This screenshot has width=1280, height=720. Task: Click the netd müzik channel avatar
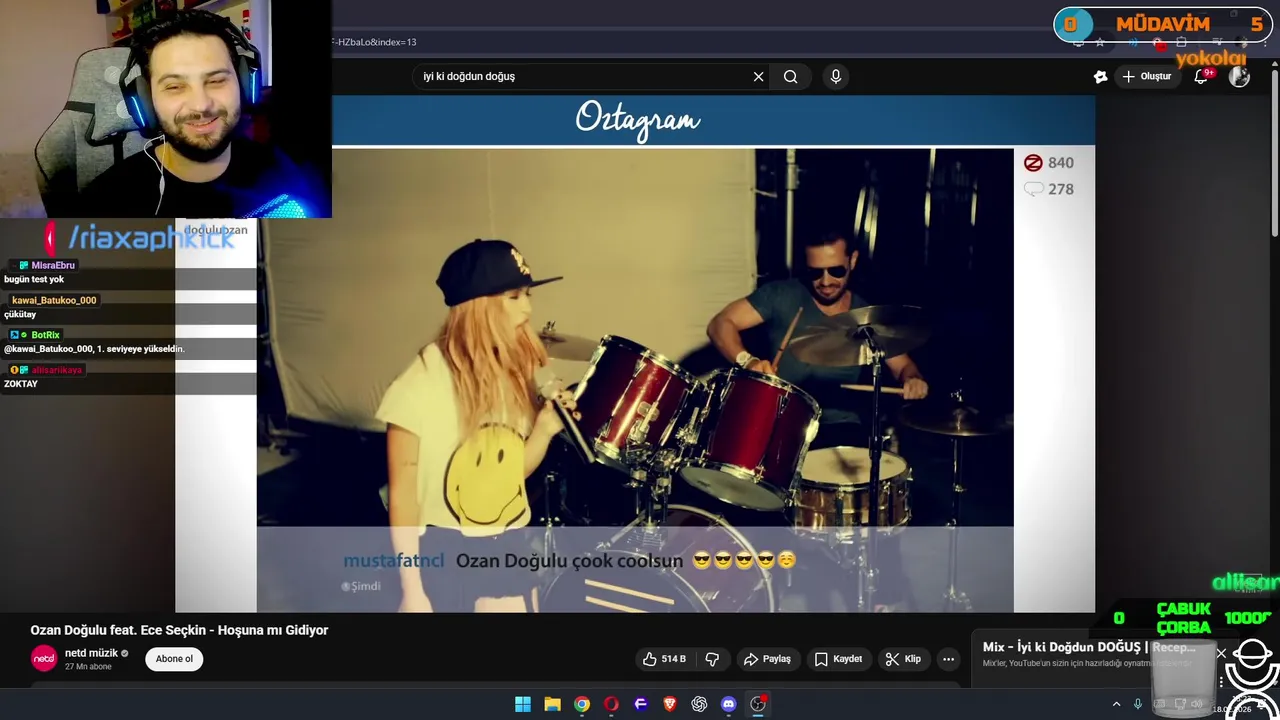pyautogui.click(x=44, y=658)
